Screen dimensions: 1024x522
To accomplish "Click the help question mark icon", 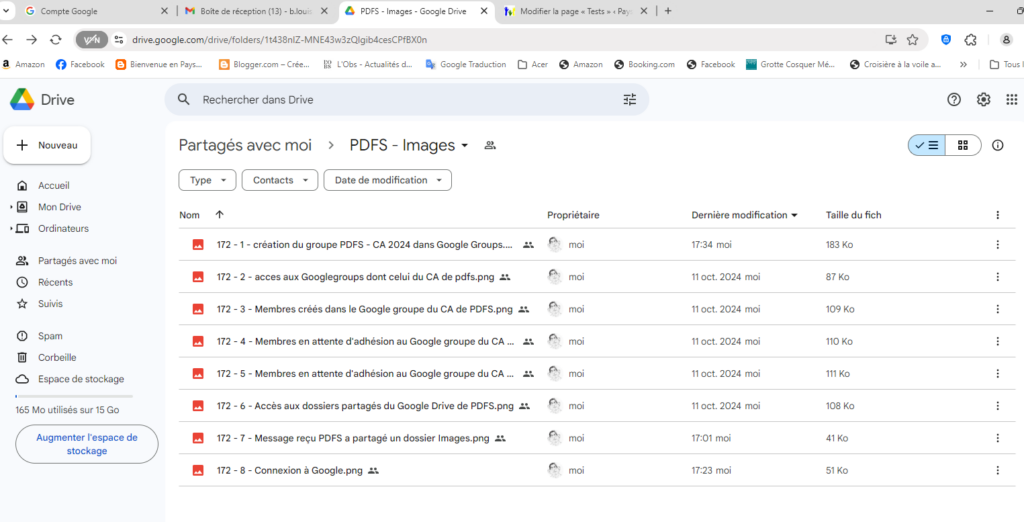I will tap(954, 100).
